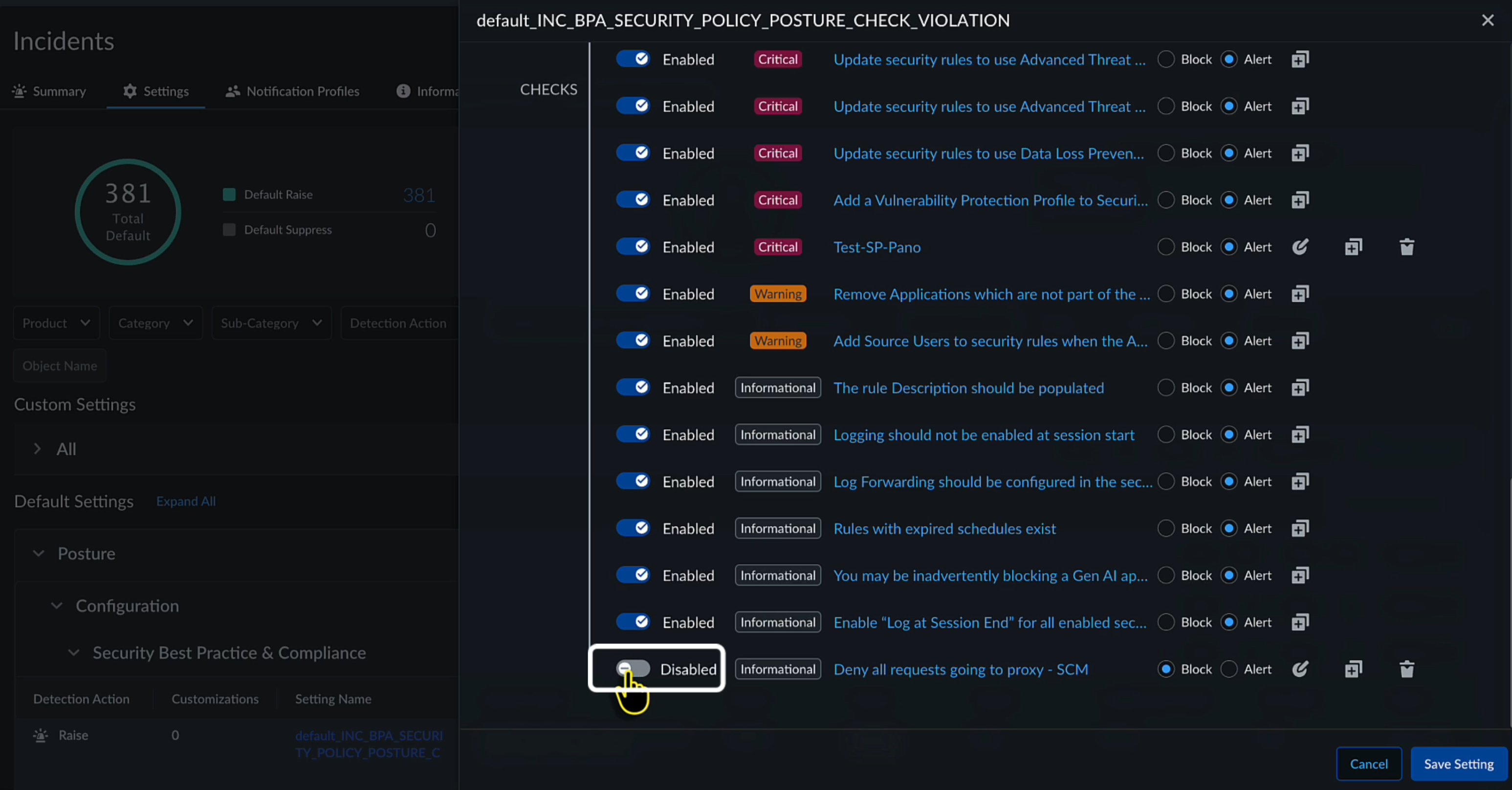Viewport: 1512px width, 790px height.
Task: Select Block for Logging at session start check
Action: (1166, 434)
